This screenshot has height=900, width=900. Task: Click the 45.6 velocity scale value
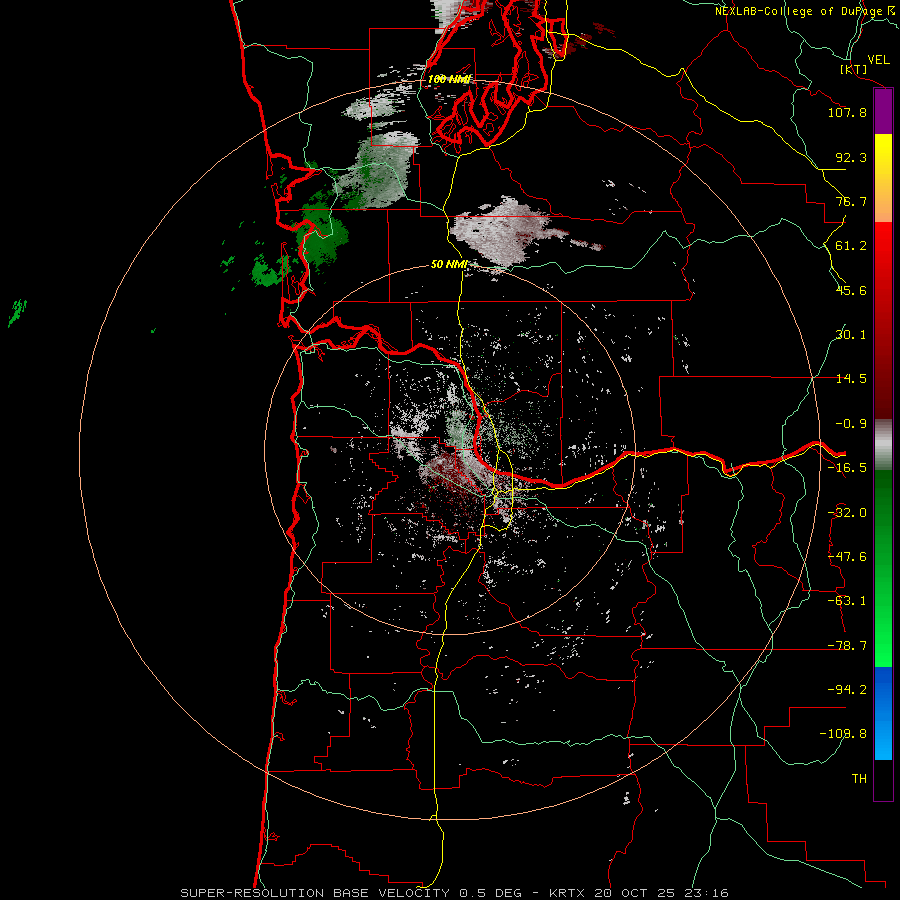851,290
